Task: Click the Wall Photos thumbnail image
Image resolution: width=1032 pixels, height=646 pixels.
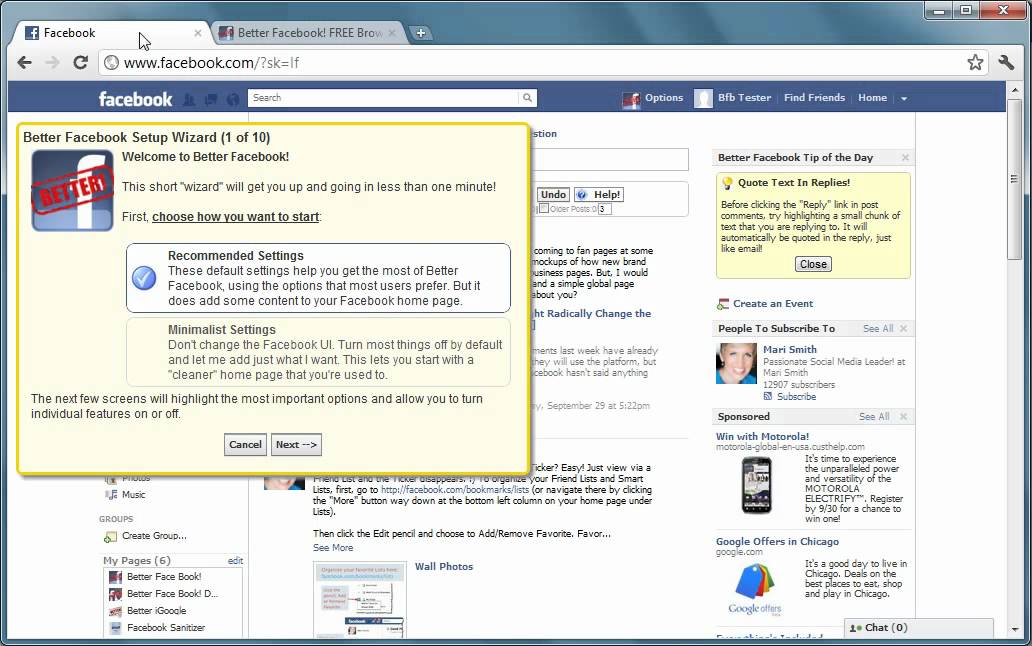Action: click(x=359, y=600)
